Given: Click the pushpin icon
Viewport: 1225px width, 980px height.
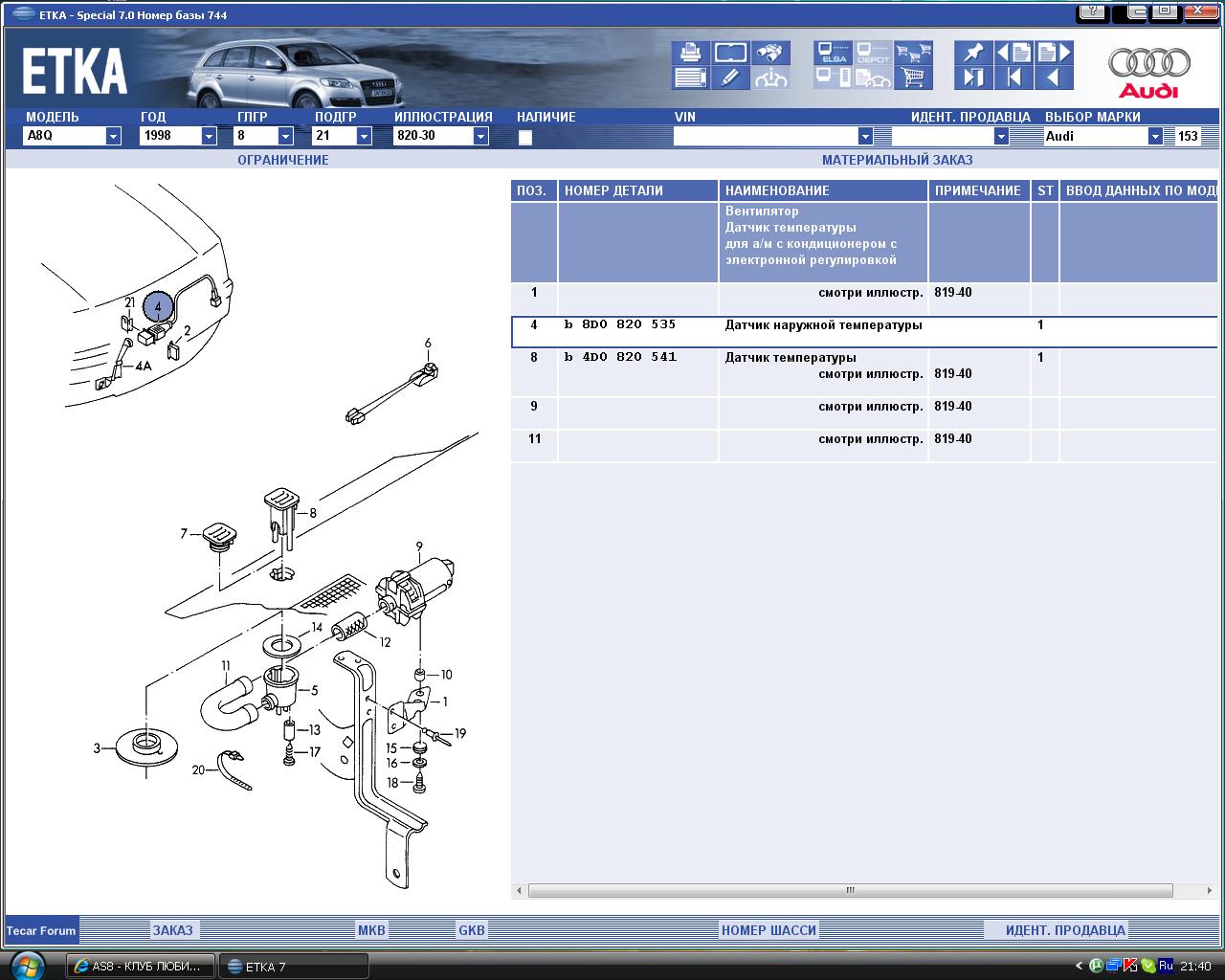Looking at the screenshot, I should tap(973, 53).
